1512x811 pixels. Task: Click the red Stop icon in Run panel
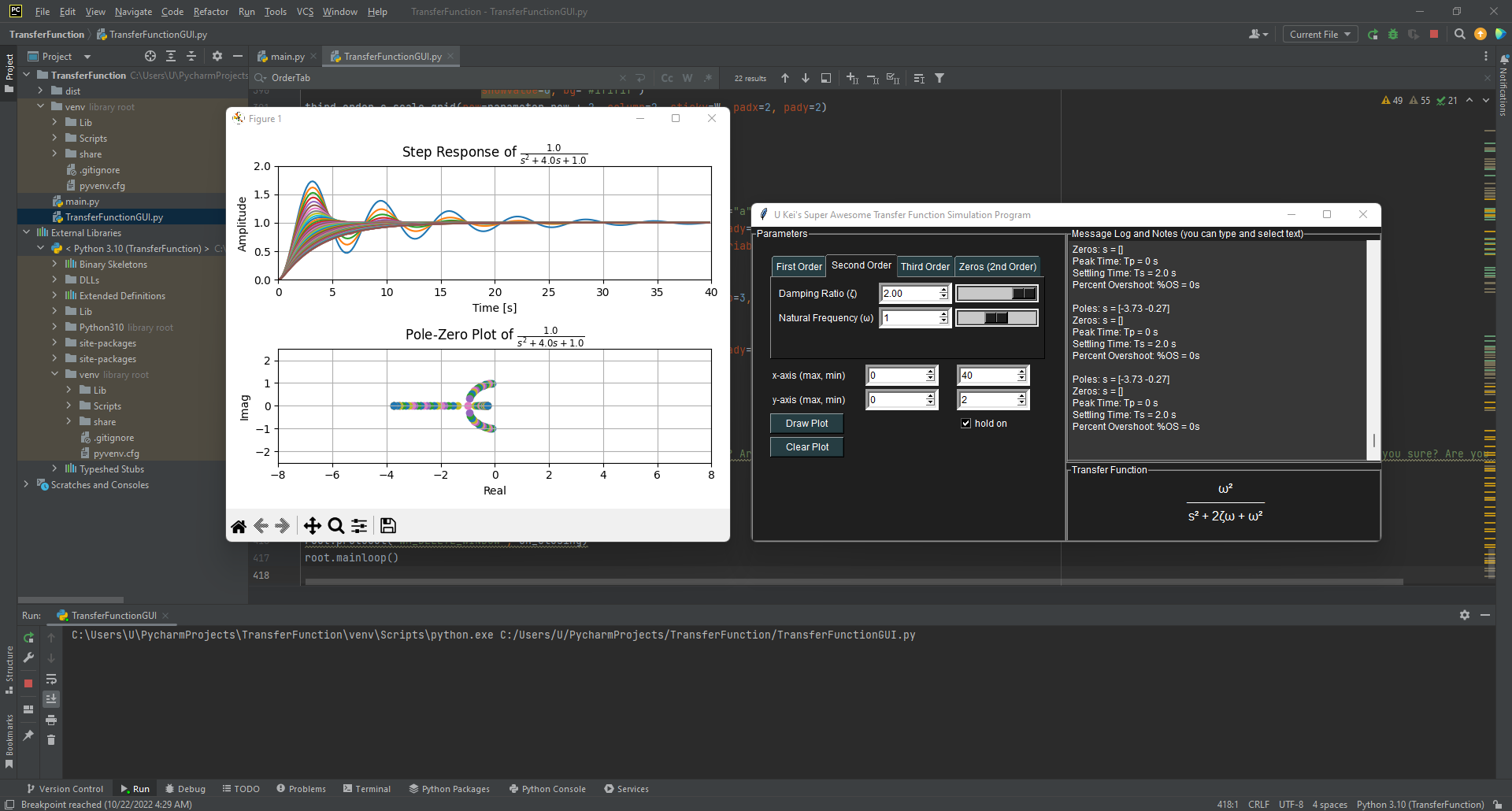tap(28, 683)
